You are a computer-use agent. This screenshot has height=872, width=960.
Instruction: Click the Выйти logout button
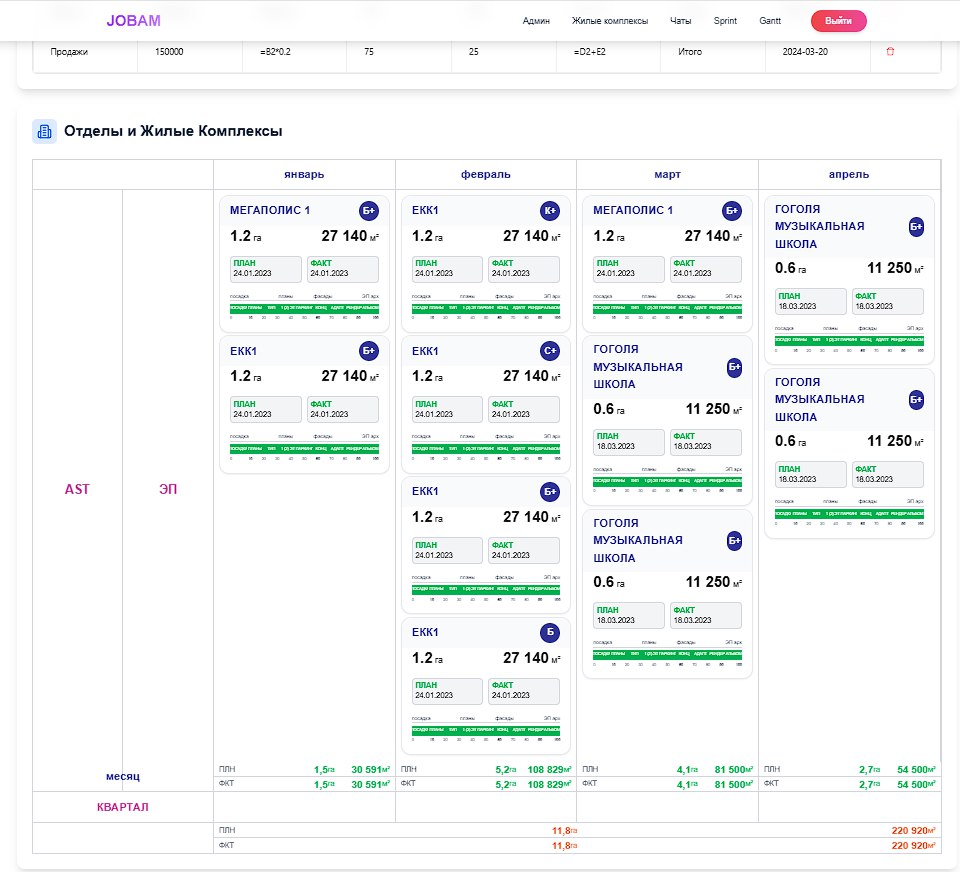[838, 21]
